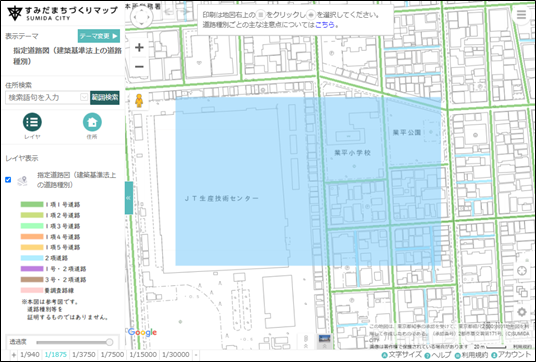
Task: Select the 1項1号道路 green swatch
Action: click(x=32, y=205)
